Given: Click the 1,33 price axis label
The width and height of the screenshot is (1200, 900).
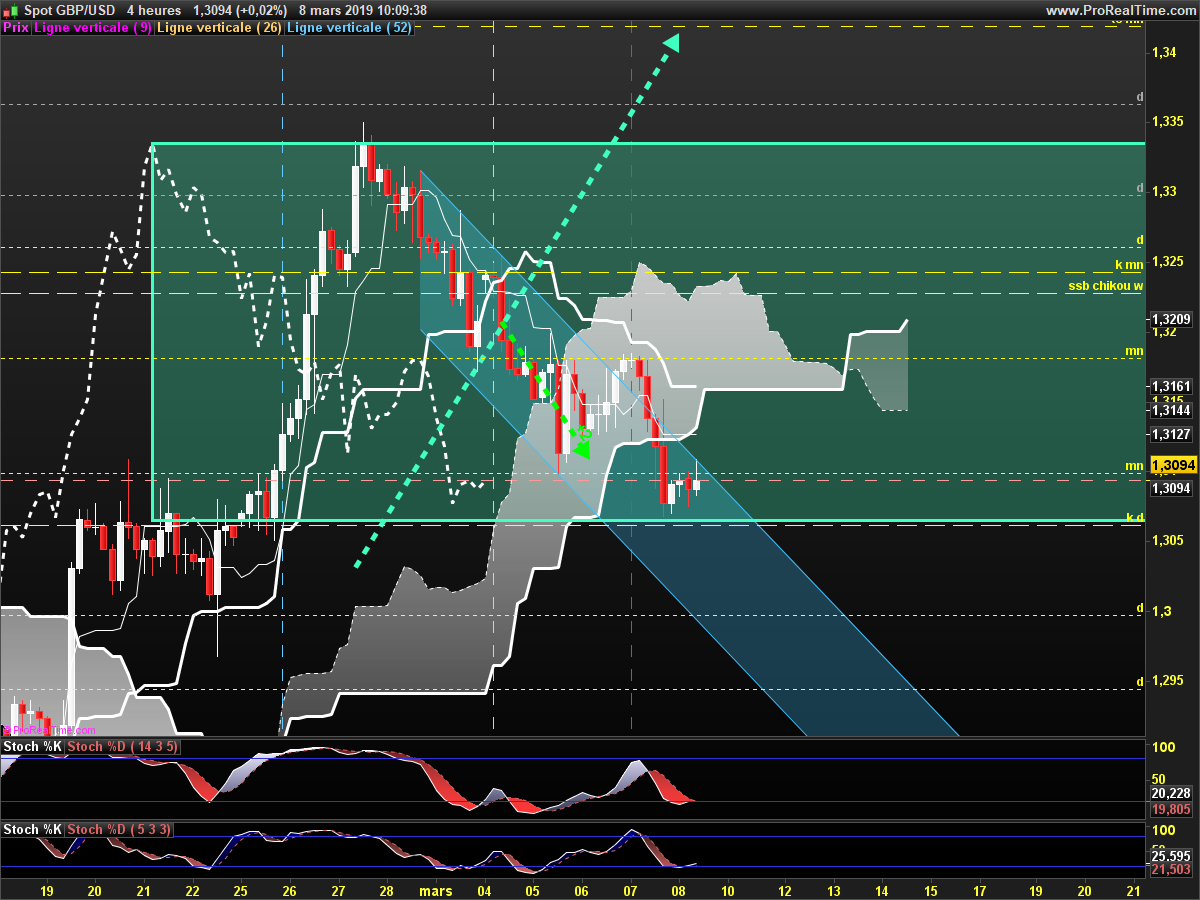Looking at the screenshot, I should point(1165,191).
